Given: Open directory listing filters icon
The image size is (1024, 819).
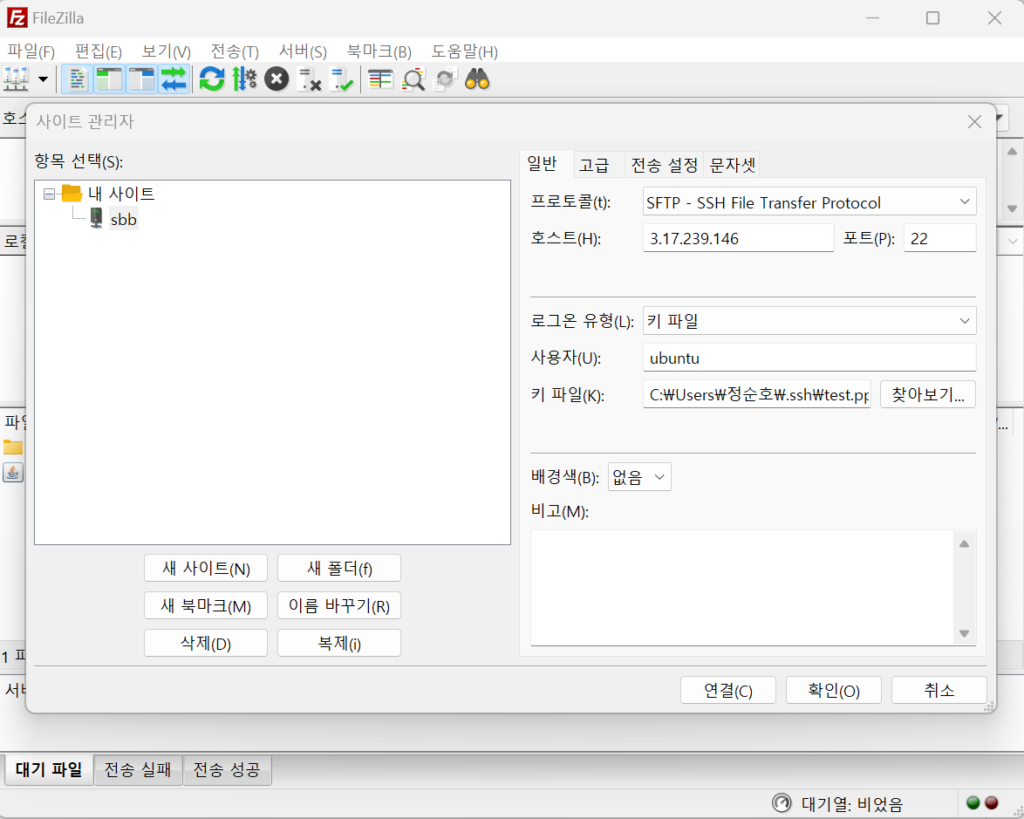Looking at the screenshot, I should tap(380, 79).
